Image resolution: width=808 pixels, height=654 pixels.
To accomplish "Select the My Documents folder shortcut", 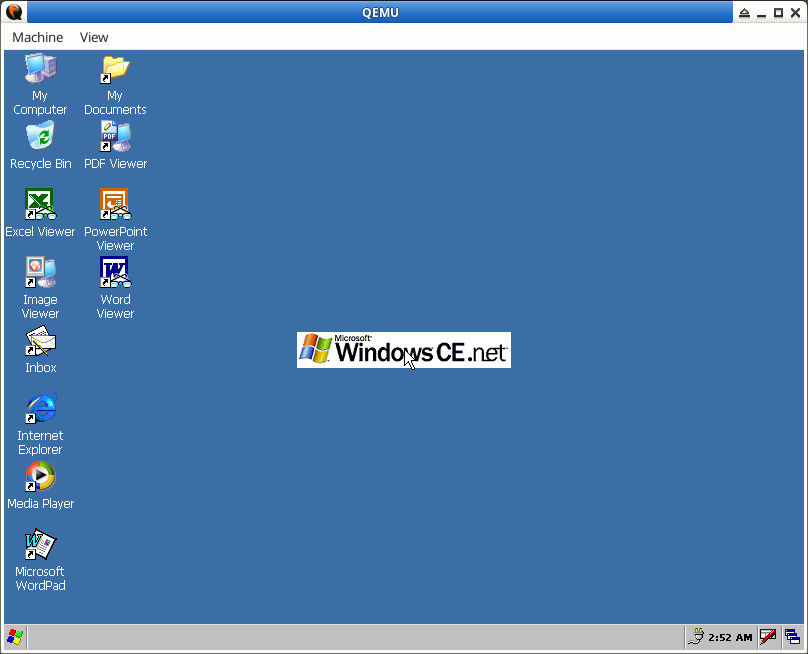I will pos(115,85).
